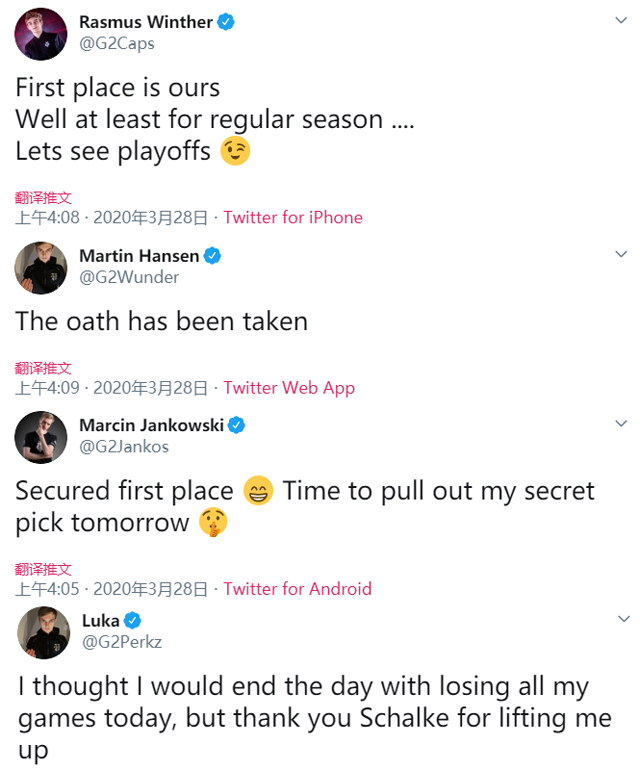
Task: Click Rasmus Winther's profile avatar
Action: tap(41, 33)
